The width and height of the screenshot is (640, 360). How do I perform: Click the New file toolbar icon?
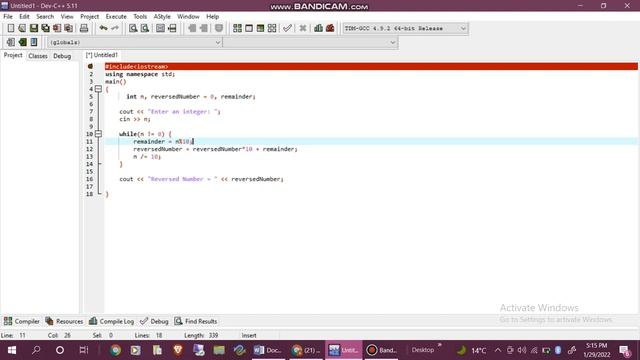[x=11, y=28]
